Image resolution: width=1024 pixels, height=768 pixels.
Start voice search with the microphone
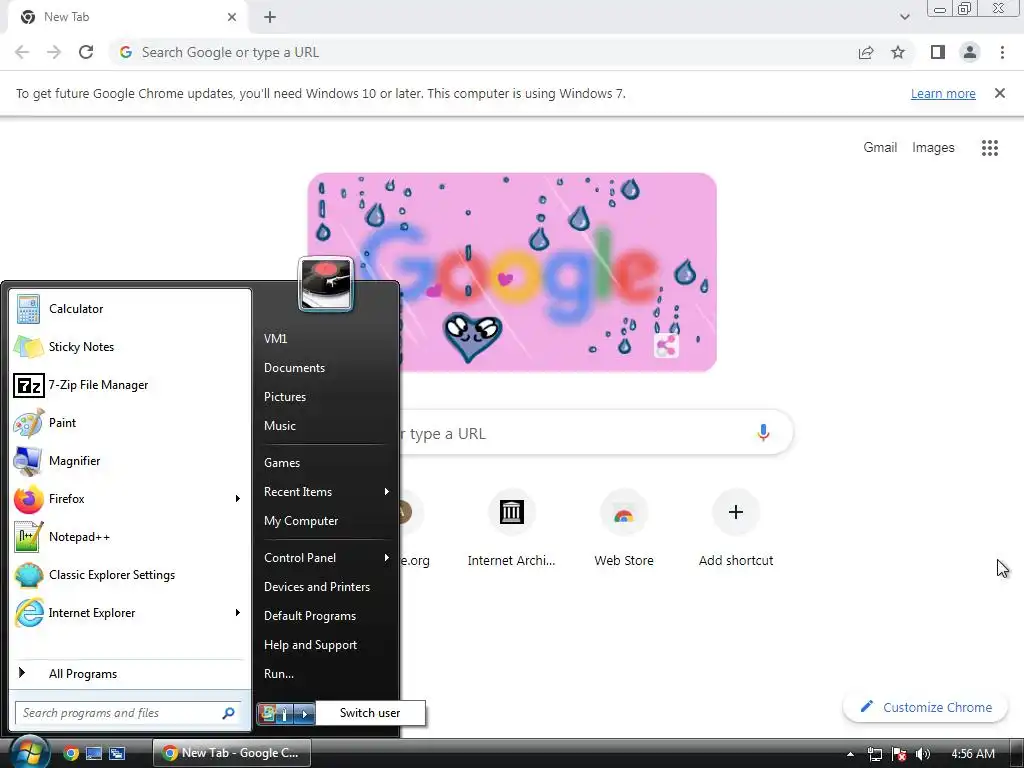763,432
